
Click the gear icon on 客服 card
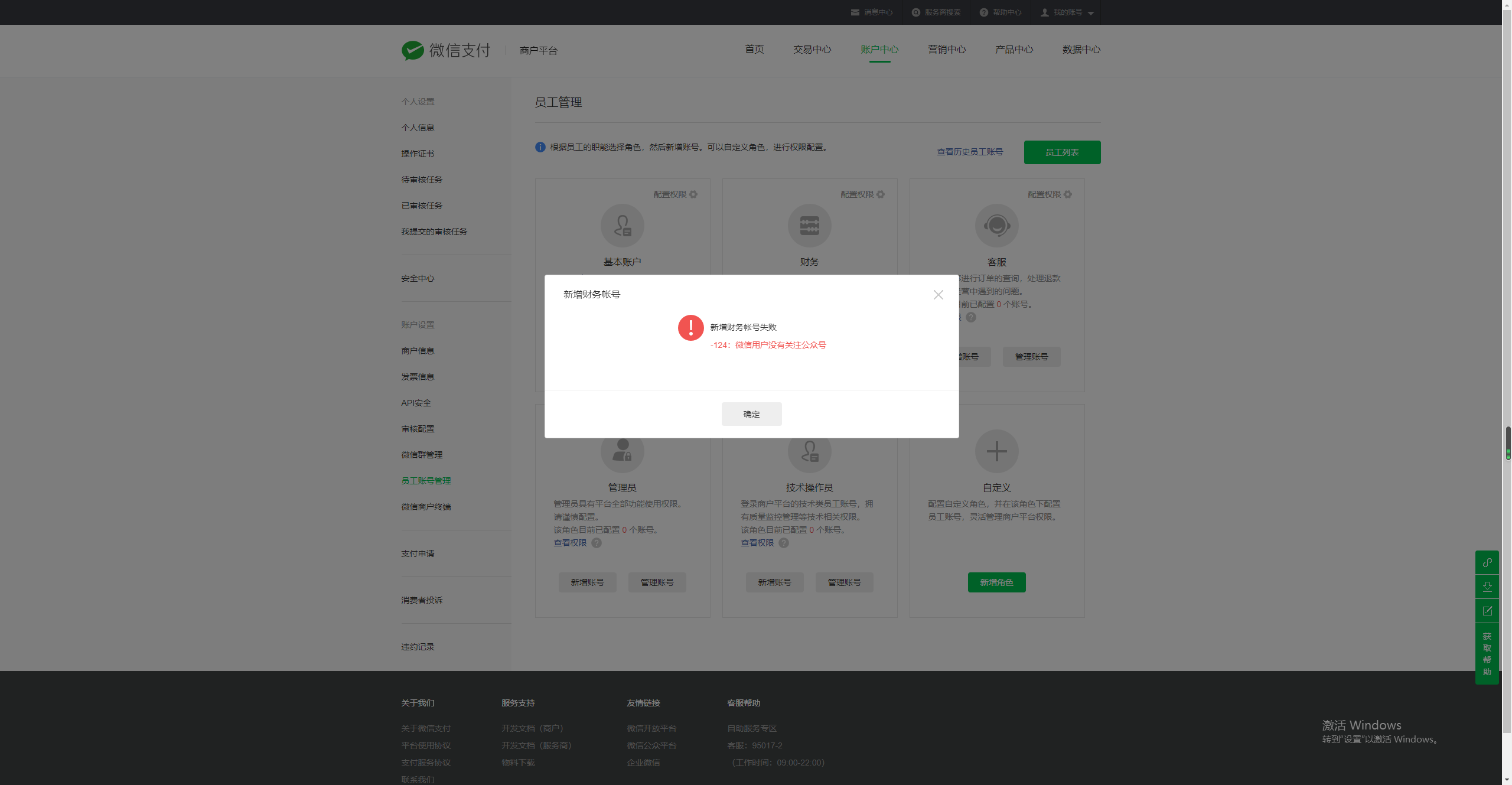(x=1068, y=194)
